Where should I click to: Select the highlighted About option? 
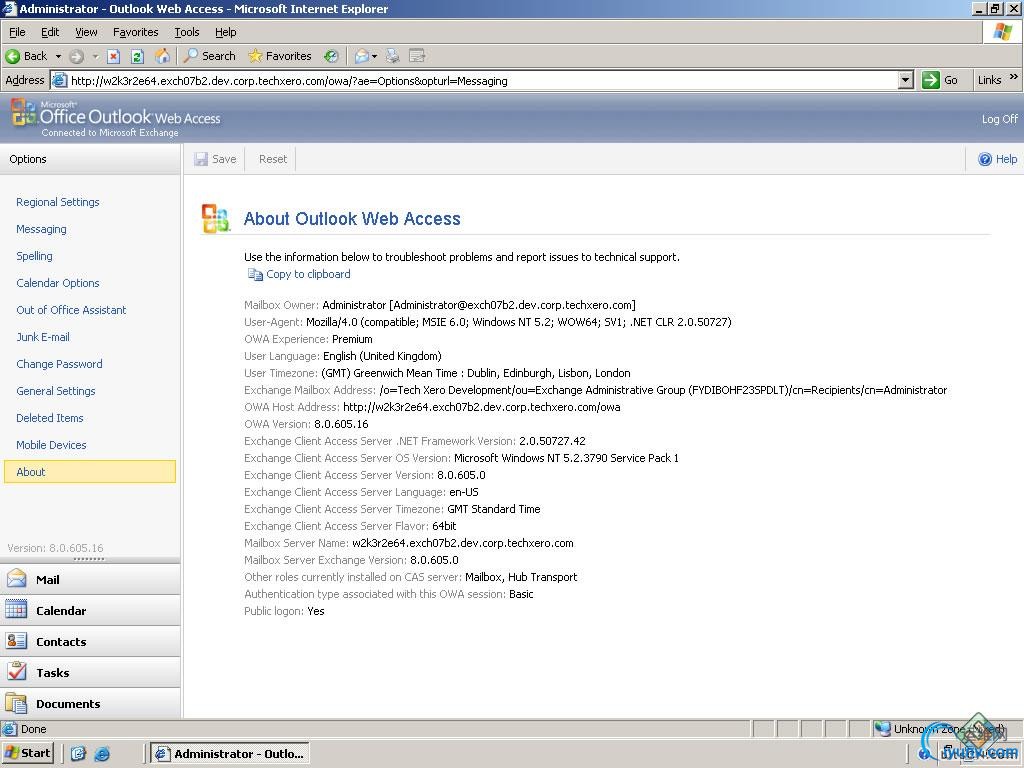[89, 472]
